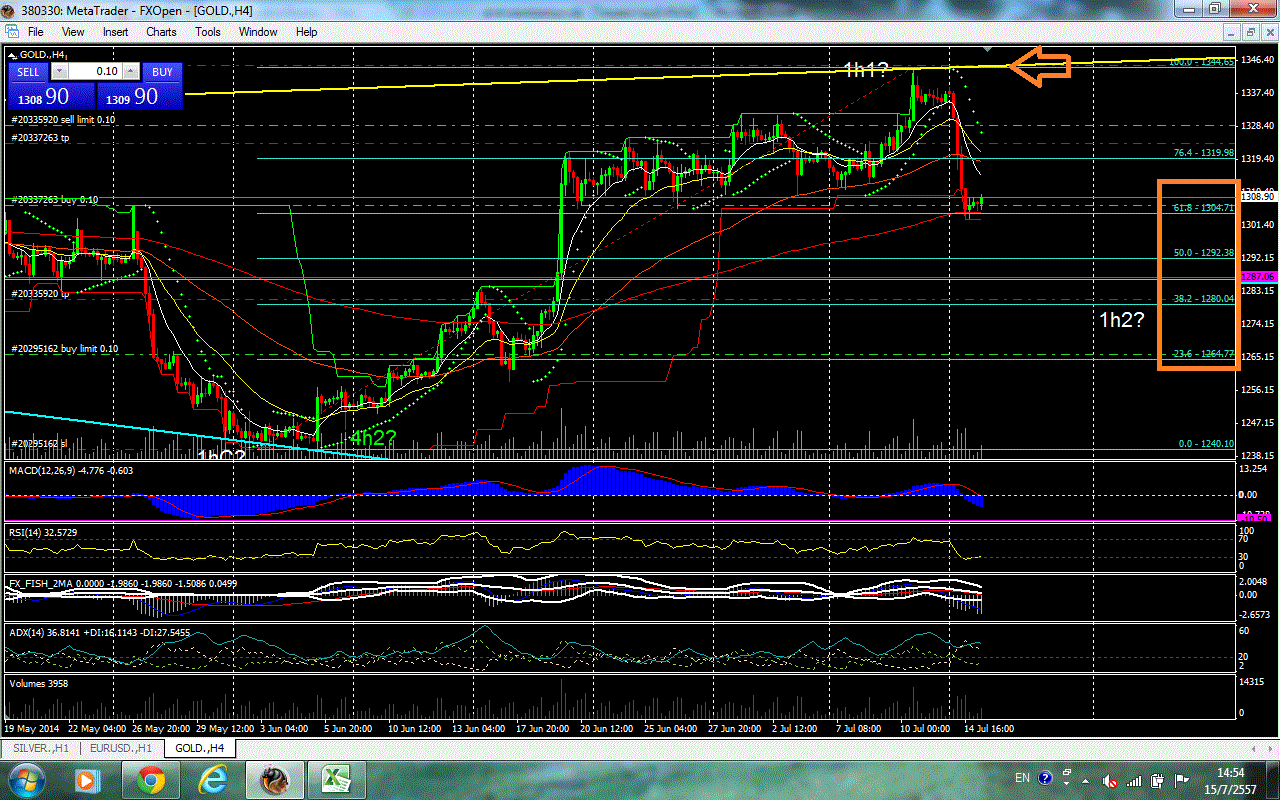The image size is (1280, 800).
Task: Click the Fibonacci 100.0 - 1344.65 level label
Action: tap(1204, 62)
